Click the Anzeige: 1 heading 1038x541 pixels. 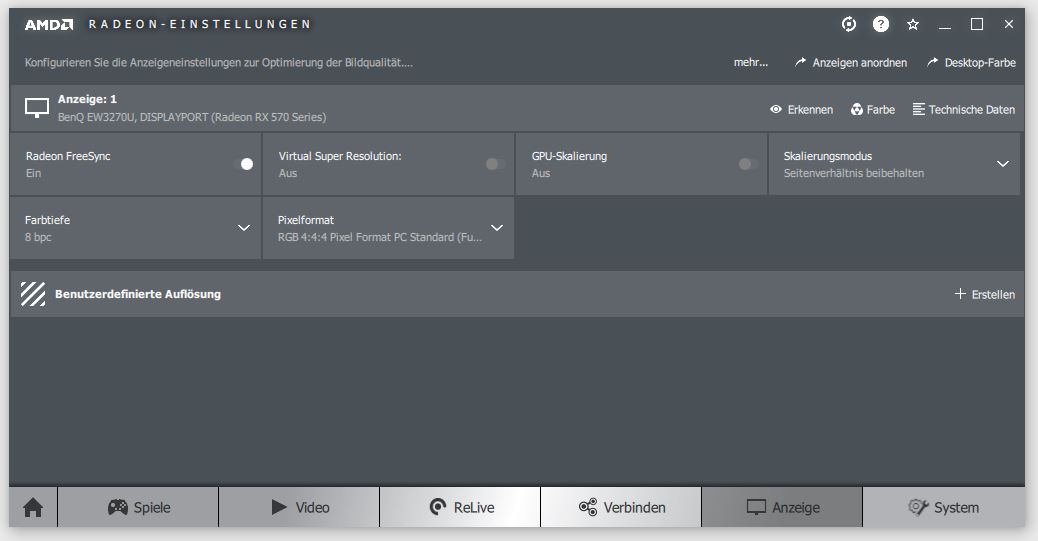87,99
